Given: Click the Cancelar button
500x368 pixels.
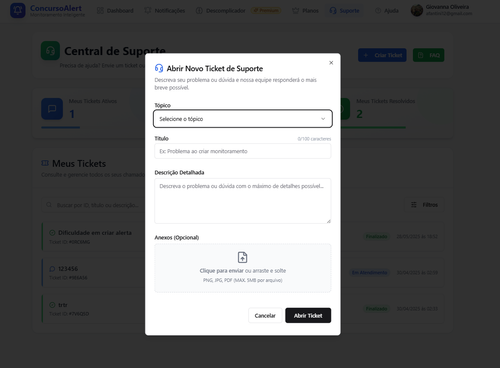Looking at the screenshot, I should pos(265,315).
